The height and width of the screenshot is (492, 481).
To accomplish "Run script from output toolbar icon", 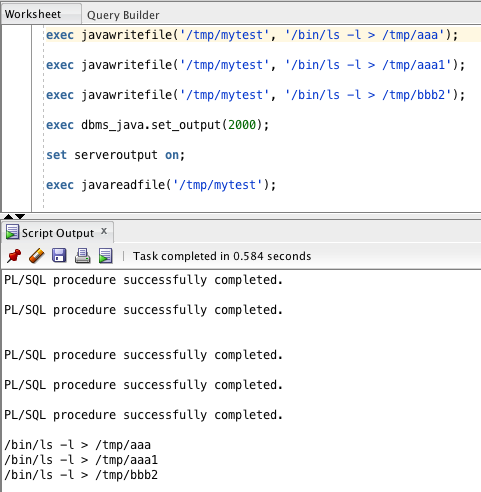I will point(105,256).
